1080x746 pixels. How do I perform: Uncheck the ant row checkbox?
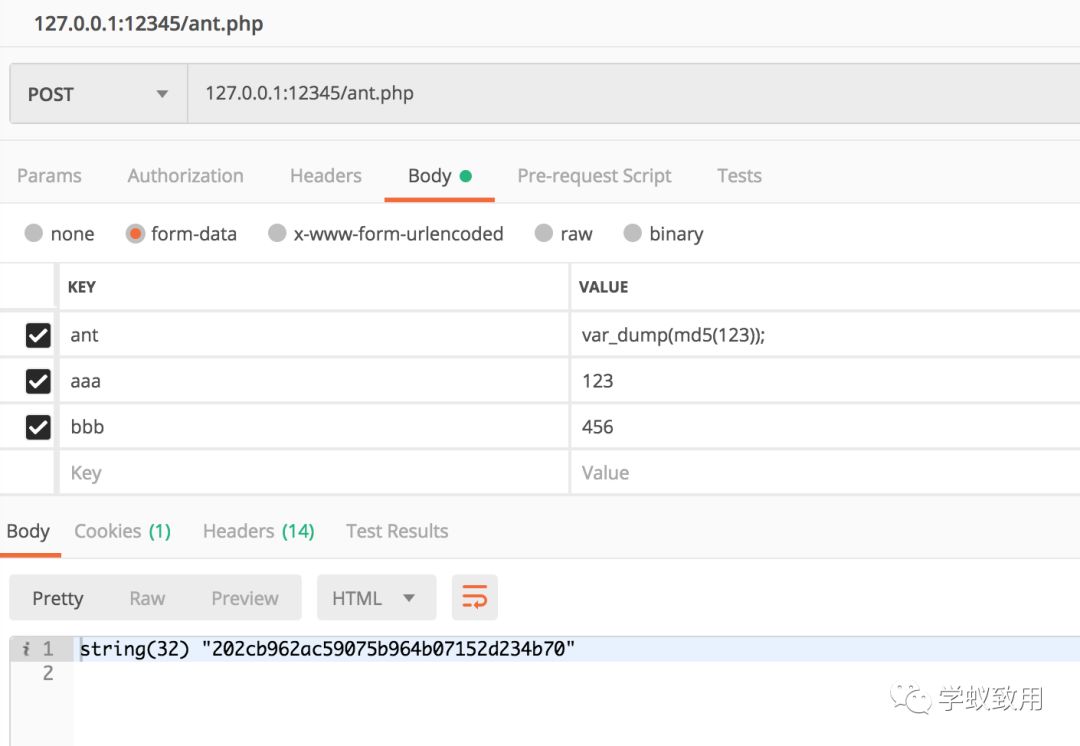pyautogui.click(x=38, y=335)
